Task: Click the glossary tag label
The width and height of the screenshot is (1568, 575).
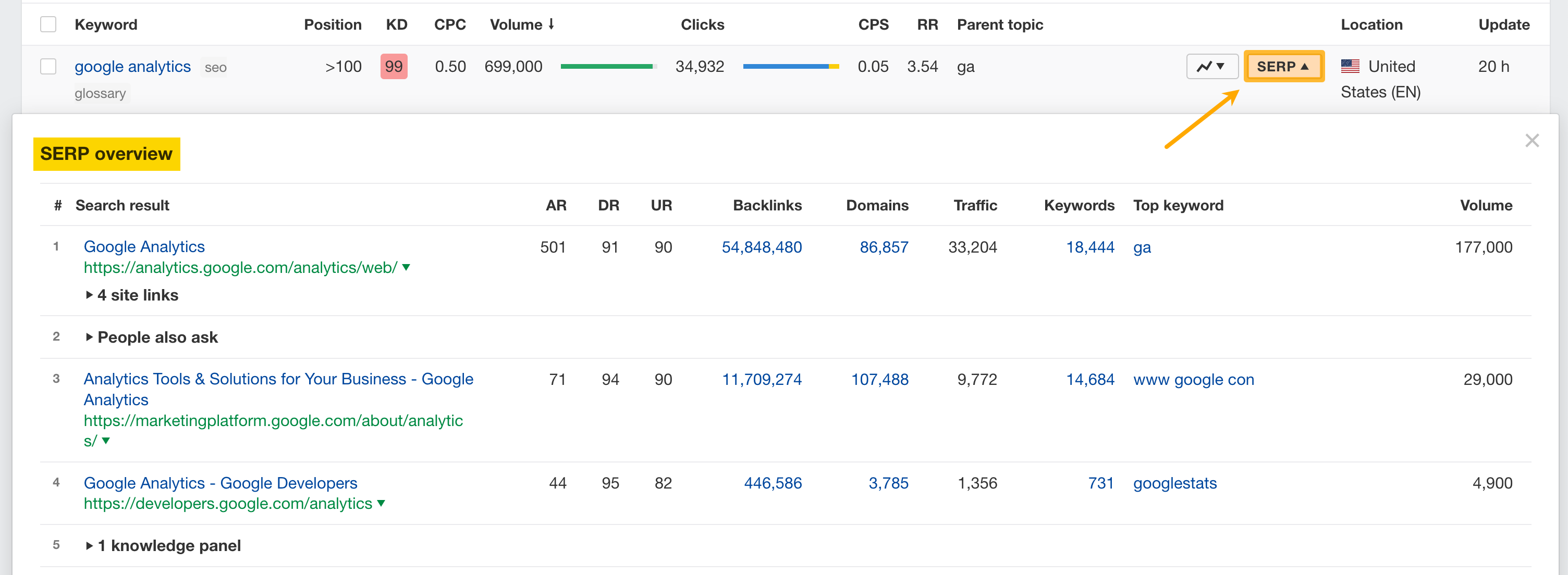Action: pyautogui.click(x=101, y=94)
